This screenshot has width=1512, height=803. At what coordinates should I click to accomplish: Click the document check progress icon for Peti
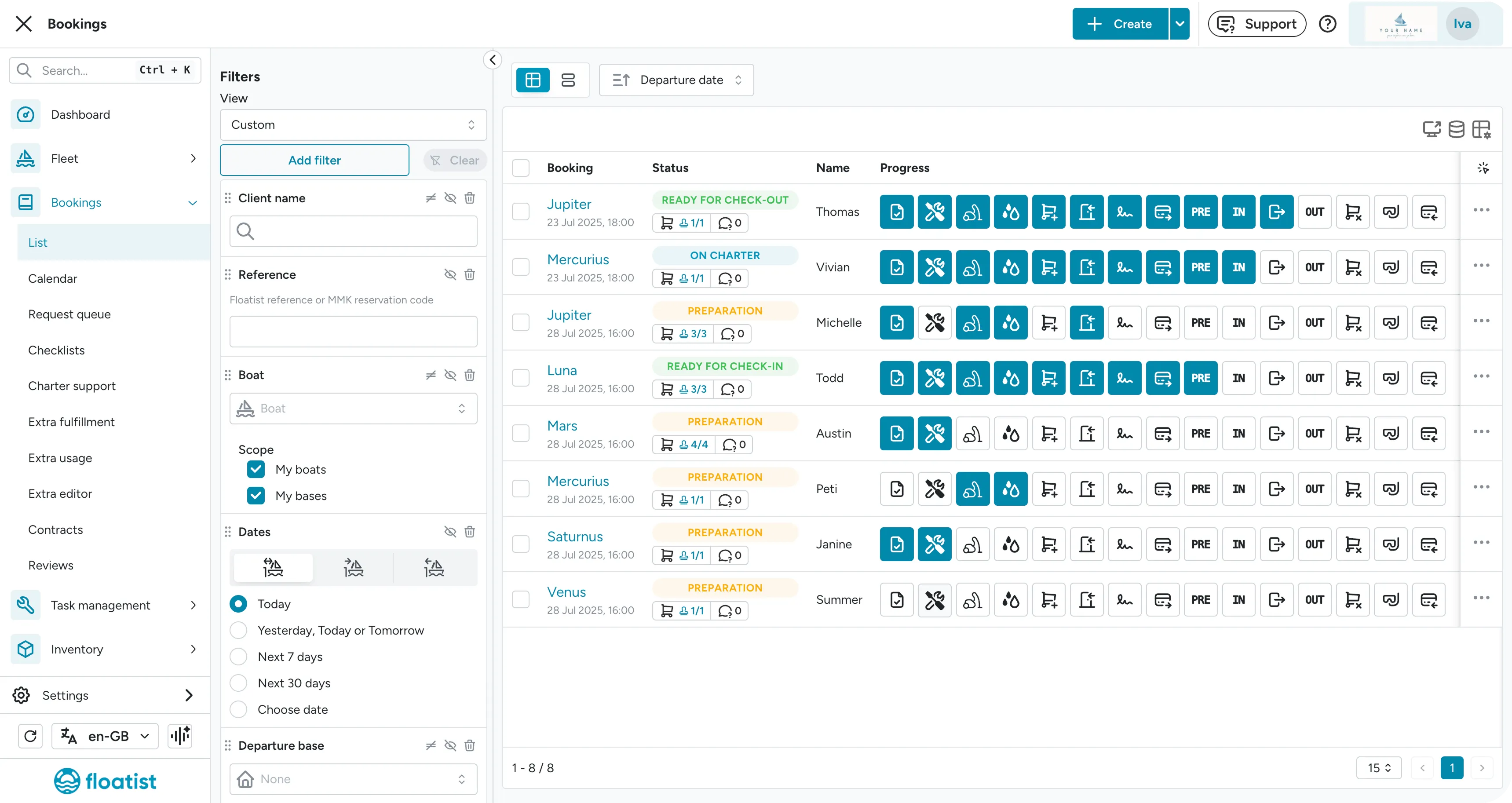click(x=896, y=489)
